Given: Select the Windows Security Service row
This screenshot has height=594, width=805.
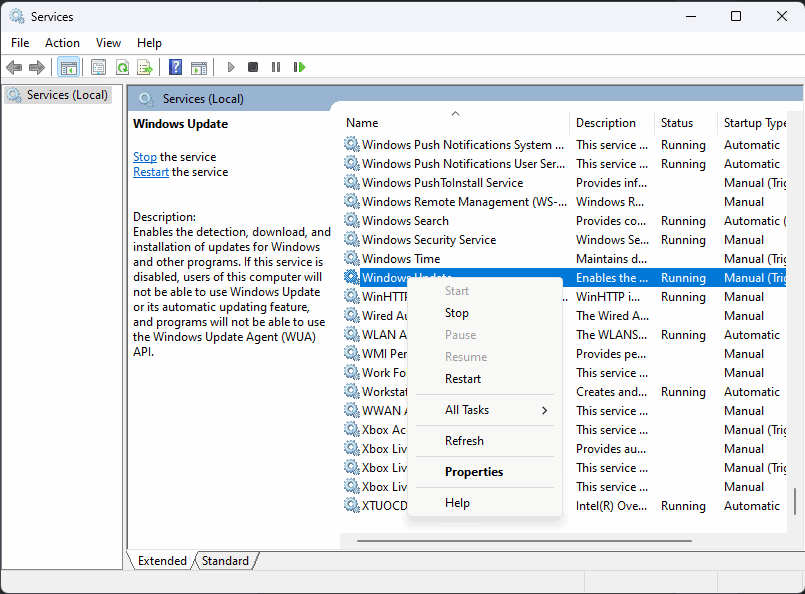Looking at the screenshot, I should (x=563, y=240).
